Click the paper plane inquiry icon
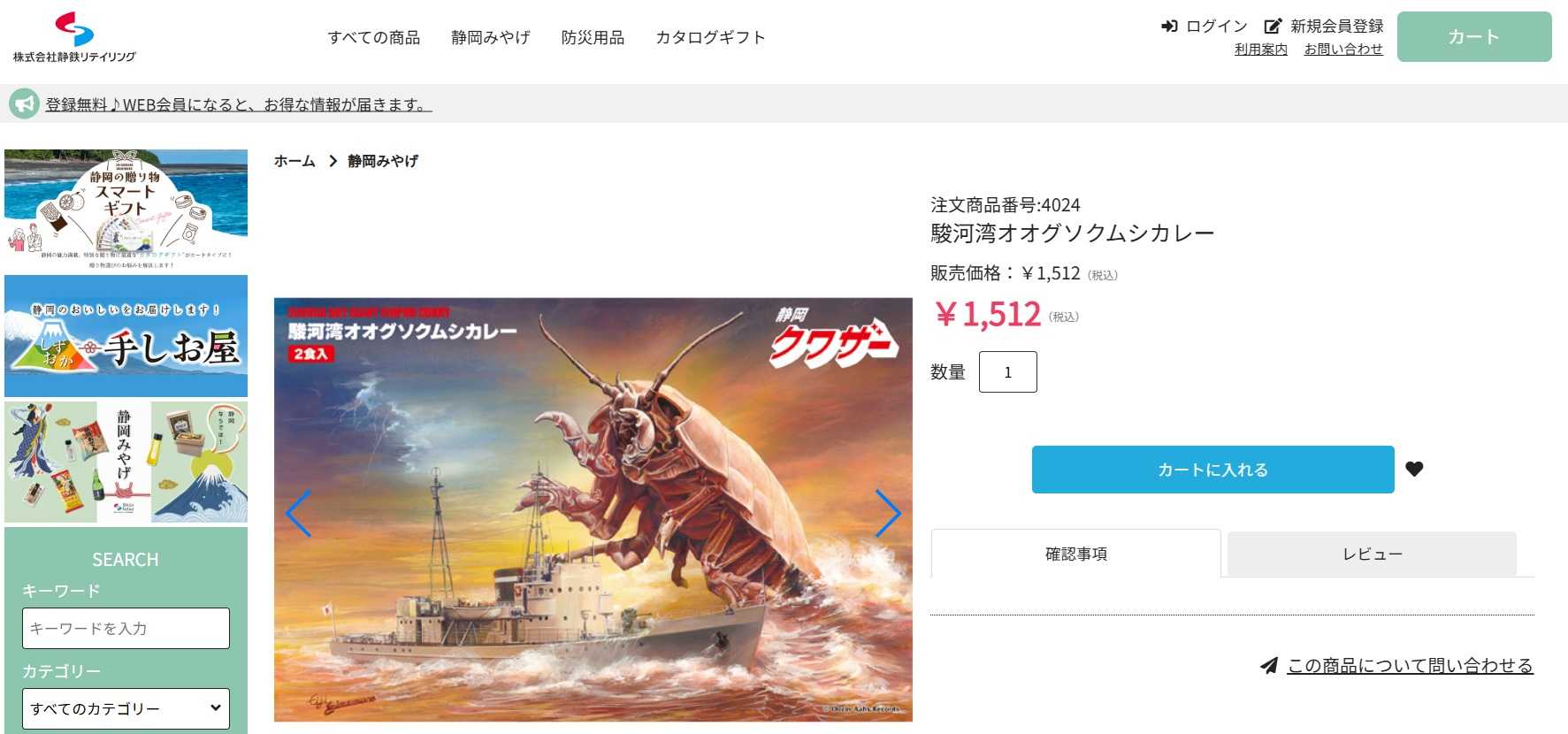This screenshot has height=734, width=1568. (x=1269, y=665)
